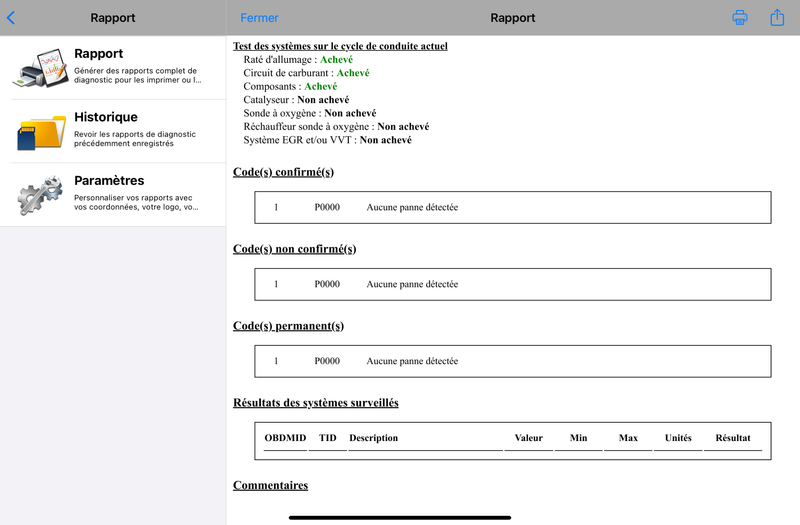Click the 'Sonde à oxygène' status line

[x=310, y=113]
